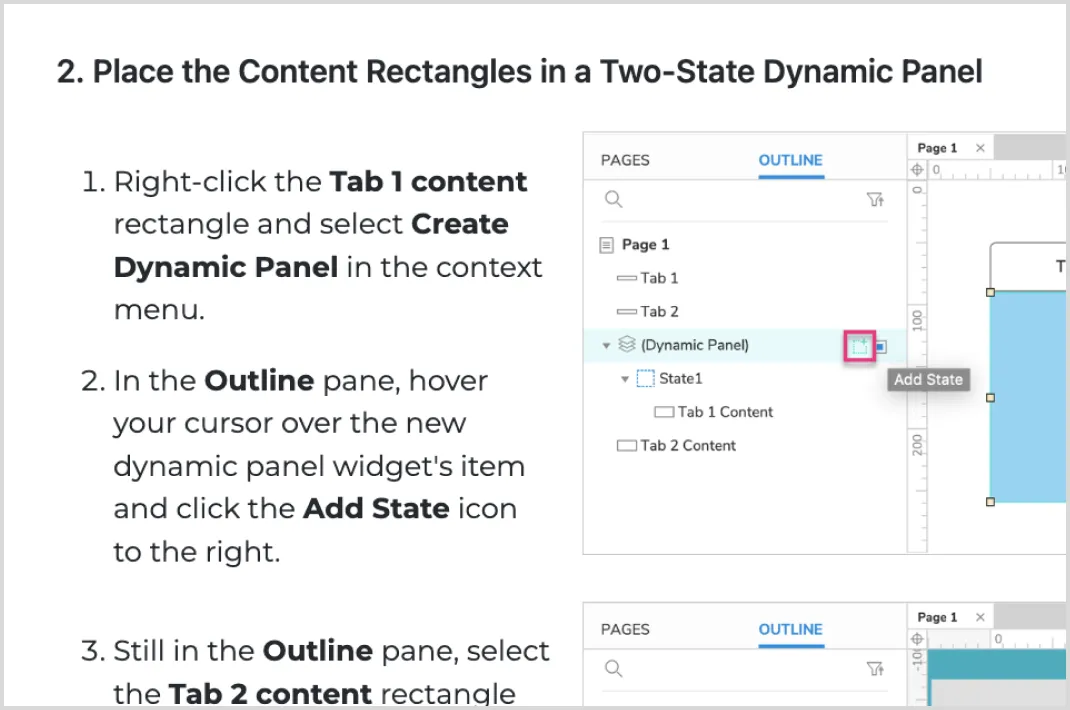Select the Tab 1 Content item in the outline
The height and width of the screenshot is (710, 1070).
pos(725,412)
